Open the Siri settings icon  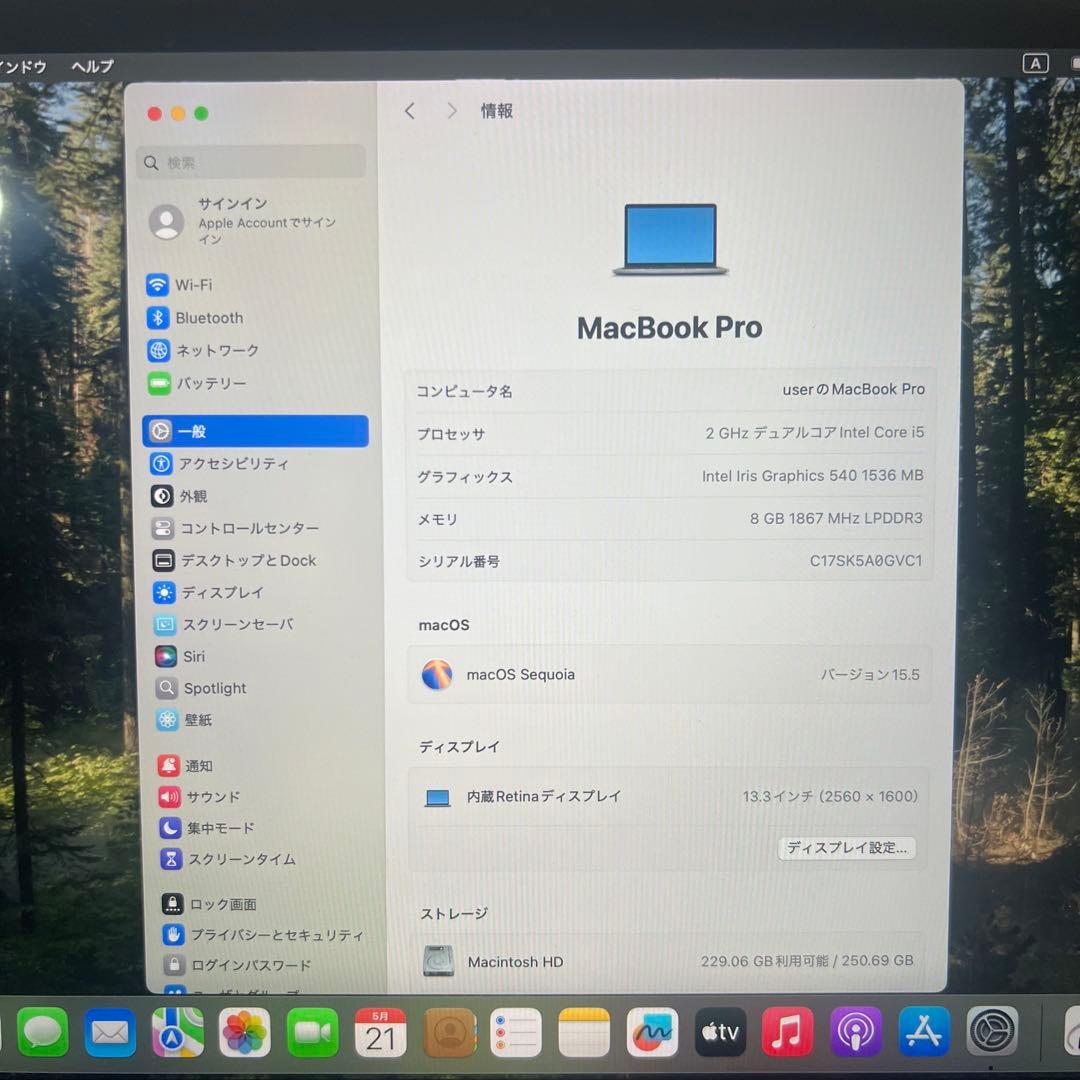click(x=163, y=656)
